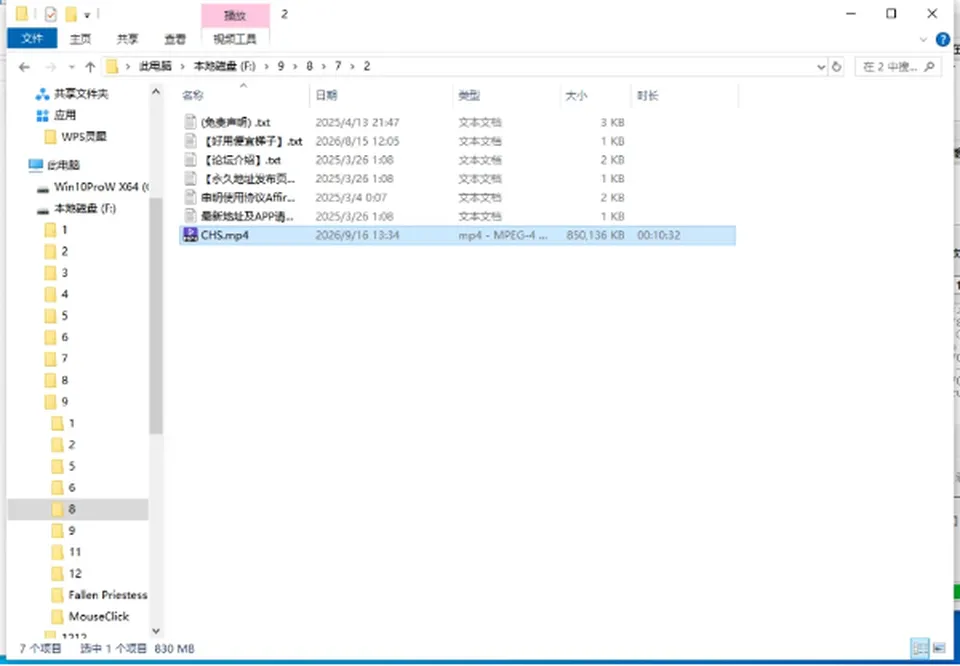This screenshot has width=960, height=666.
Task: Click the folder icon beside MouseClick
Action: (x=58, y=616)
